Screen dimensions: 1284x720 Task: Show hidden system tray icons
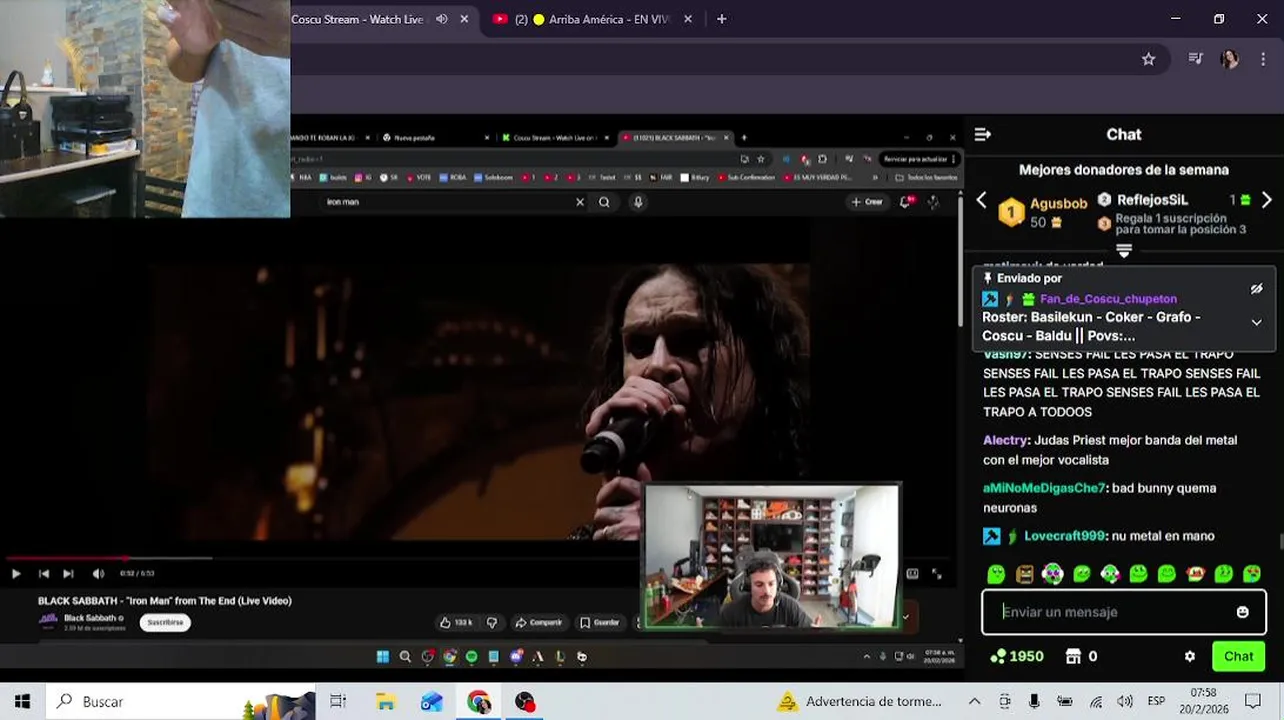(974, 701)
